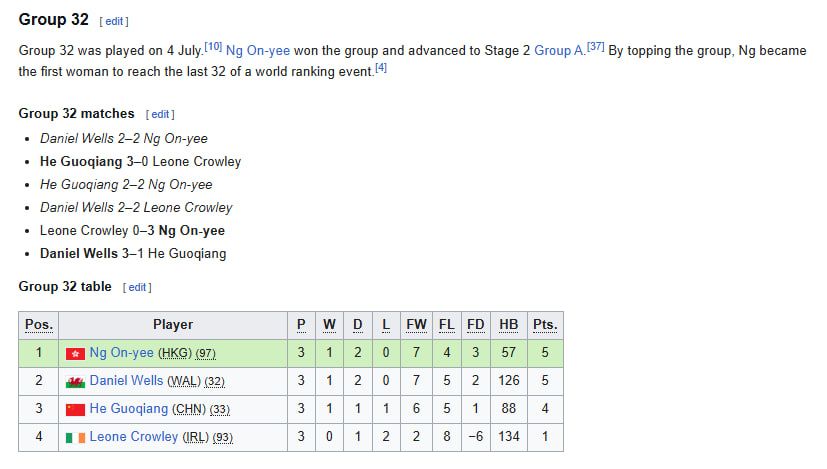Open Daniel Wells player link in table
This screenshot has height=469, width=827.
point(126,380)
